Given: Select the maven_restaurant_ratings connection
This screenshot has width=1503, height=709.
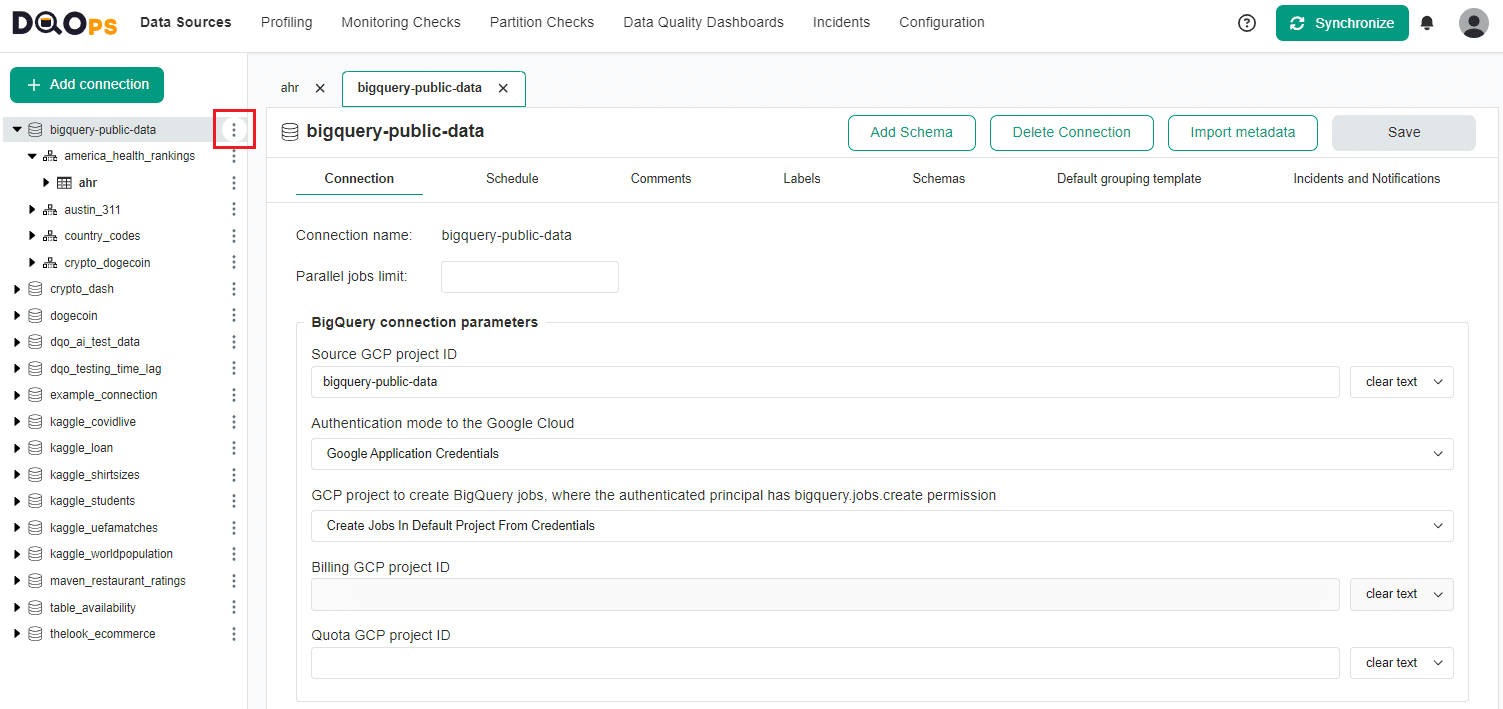Looking at the screenshot, I should click(118, 581).
